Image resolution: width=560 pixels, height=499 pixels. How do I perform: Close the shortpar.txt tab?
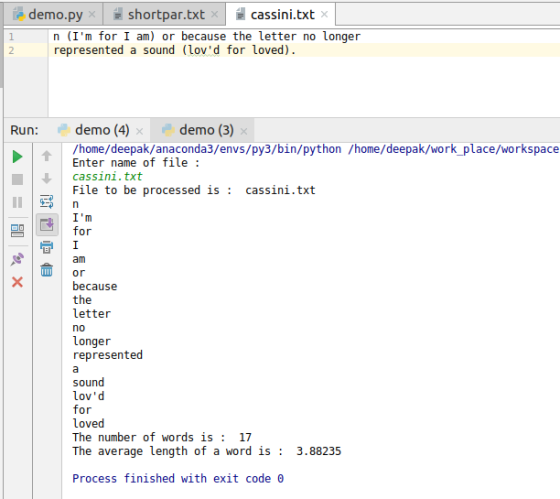point(214,15)
